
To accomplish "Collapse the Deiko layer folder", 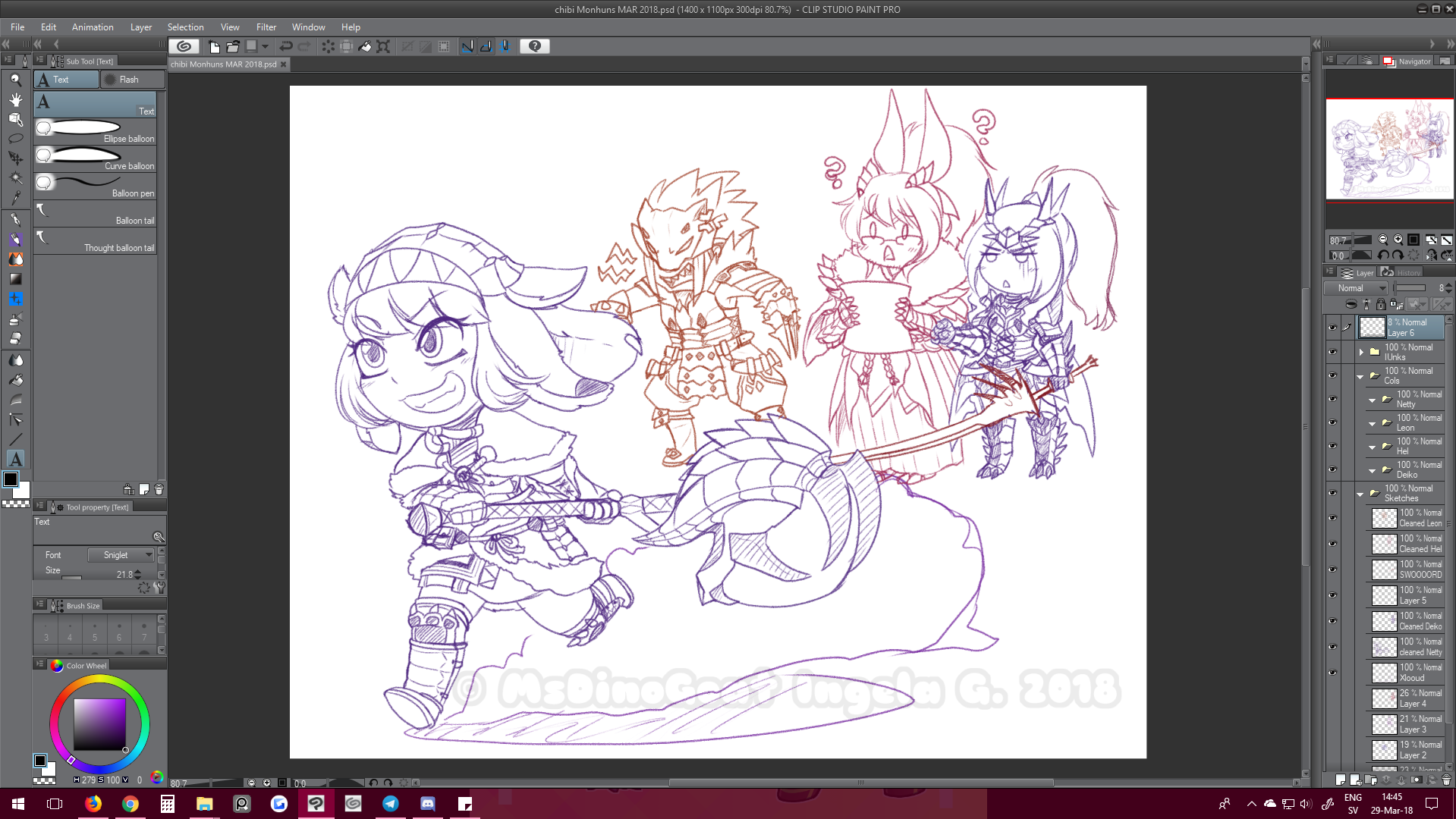I will pyautogui.click(x=1373, y=470).
